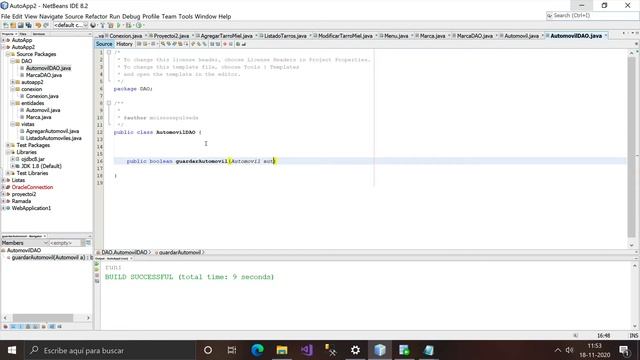Click the New File toolbar icon
The width and height of the screenshot is (640, 360).
click(6, 25)
